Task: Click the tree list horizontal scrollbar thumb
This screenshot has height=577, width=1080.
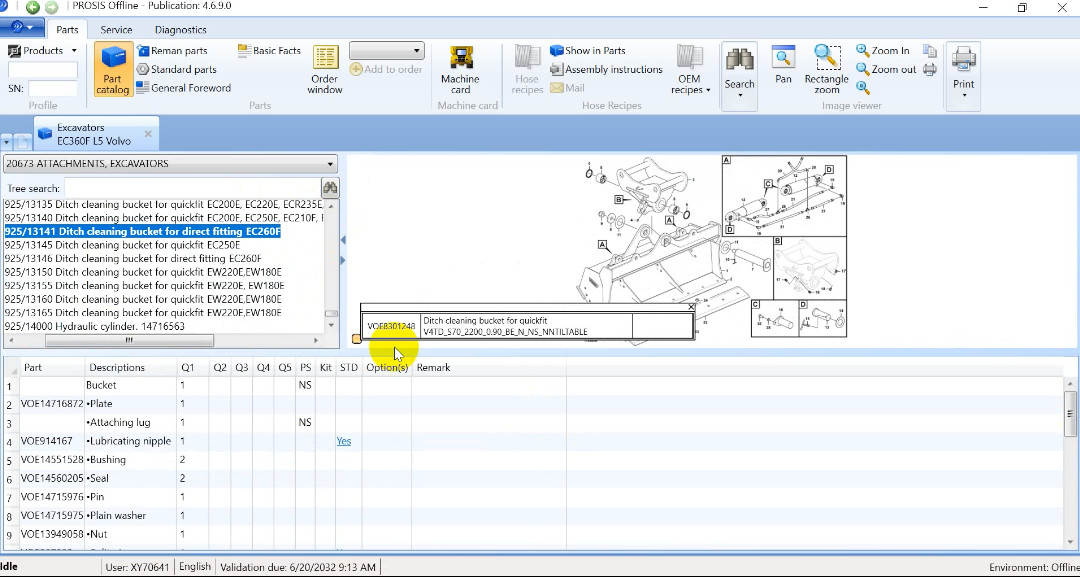Action: coord(129,340)
